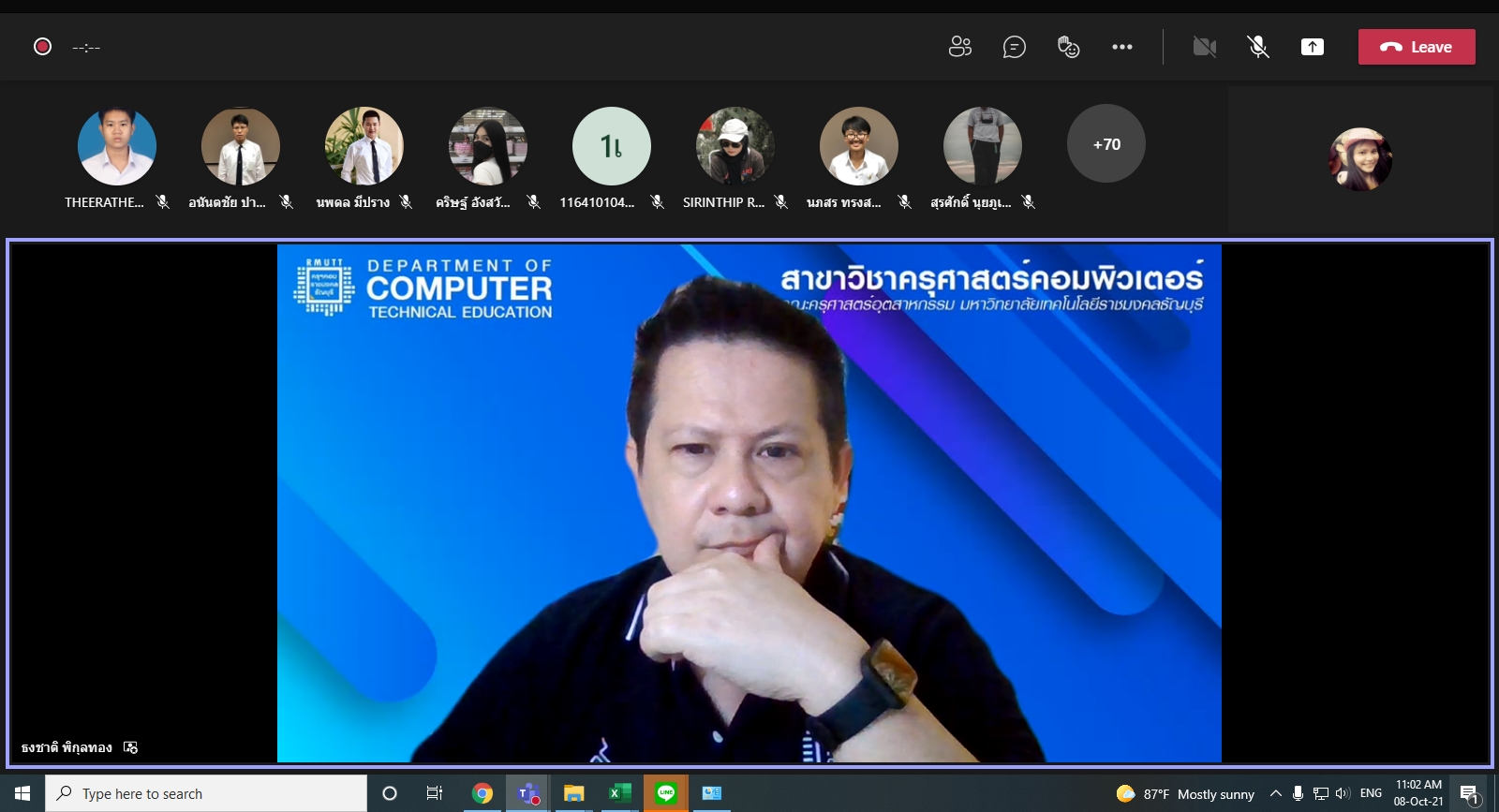Switch to Microsoft Teams taskbar icon
This screenshot has width=1499, height=812.
point(527,793)
